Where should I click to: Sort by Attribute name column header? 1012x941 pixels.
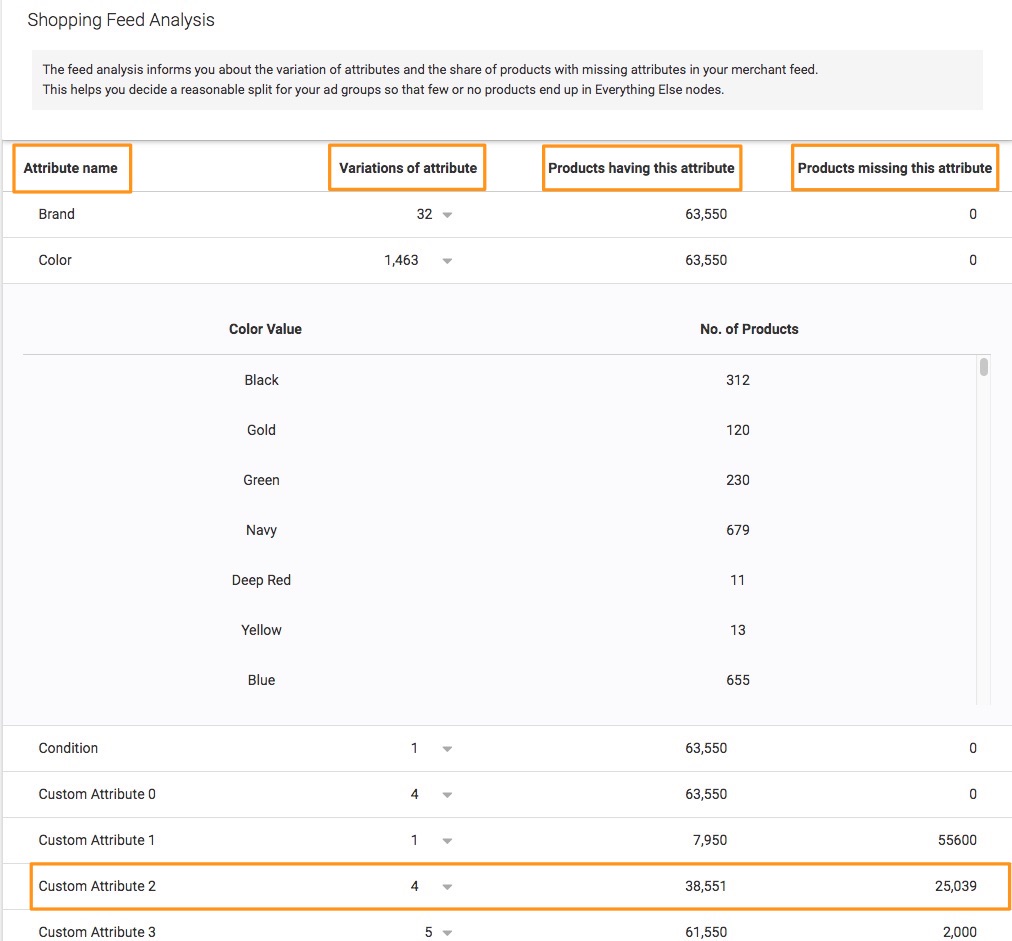pos(71,168)
